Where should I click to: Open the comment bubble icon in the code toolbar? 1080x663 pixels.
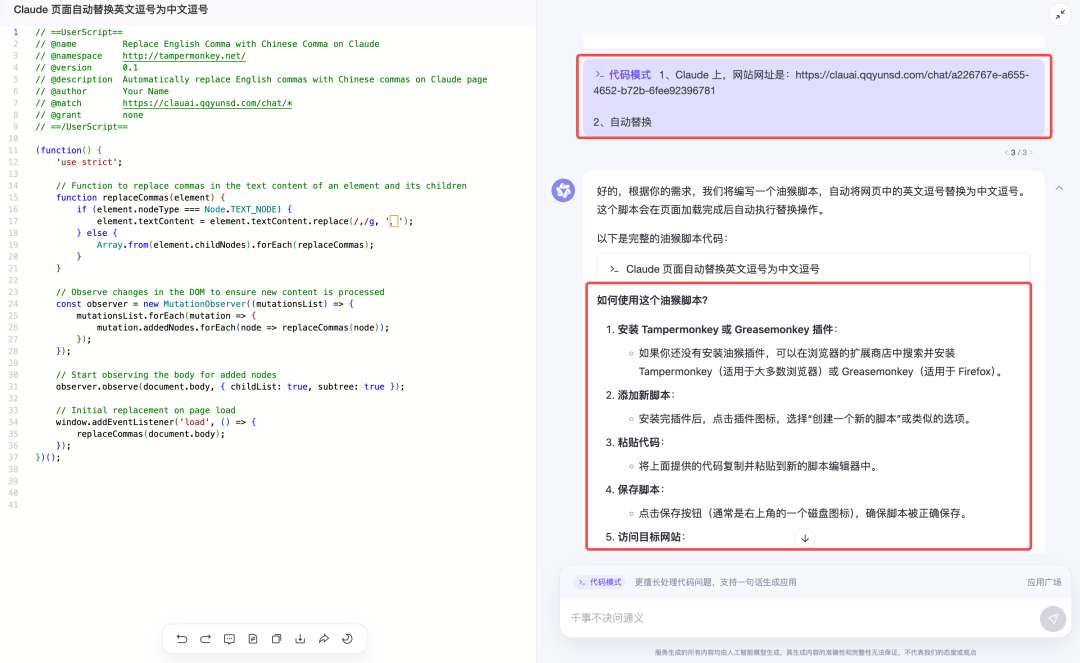tap(229, 639)
